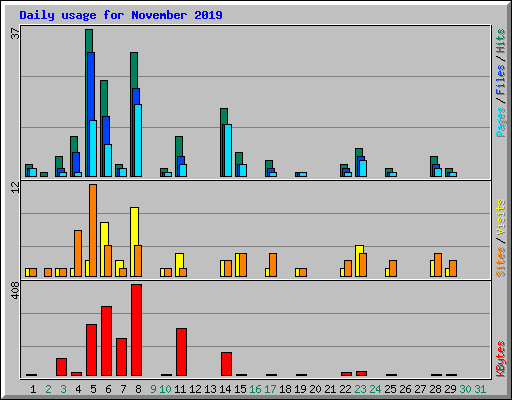Screen dimensions: 512x400
Task: Click the "Sites" legend label
Action: (x=501, y=262)
